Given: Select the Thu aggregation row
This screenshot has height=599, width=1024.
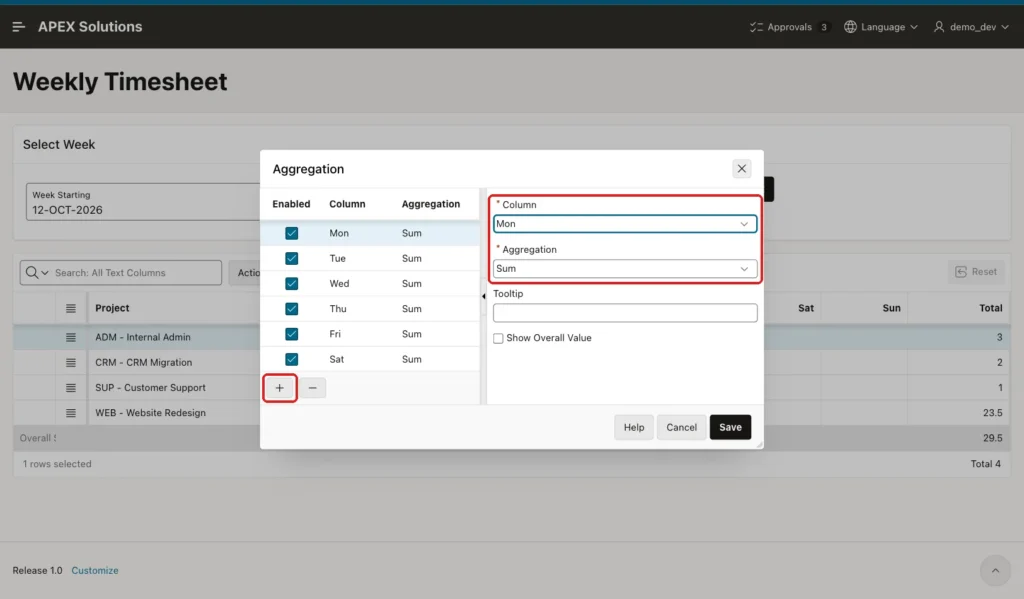Looking at the screenshot, I should [370, 308].
